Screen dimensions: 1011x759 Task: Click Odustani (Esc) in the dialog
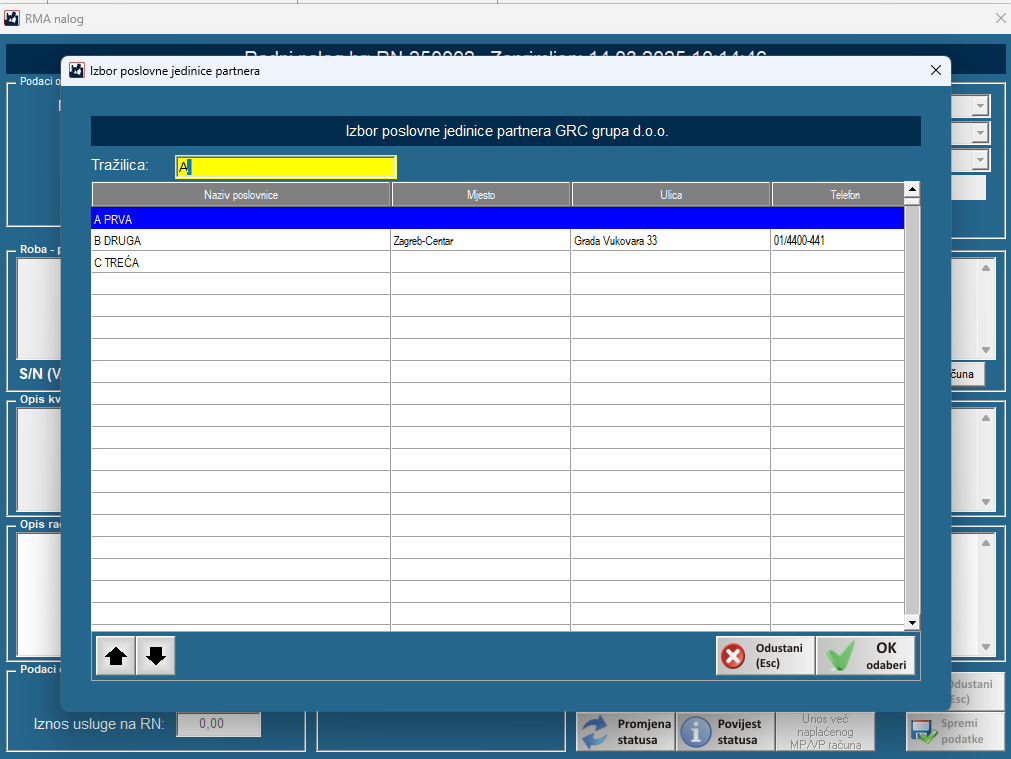tap(765, 656)
